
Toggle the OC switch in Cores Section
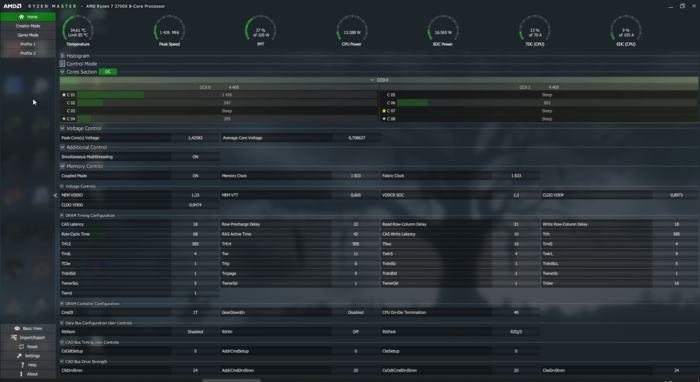point(108,72)
